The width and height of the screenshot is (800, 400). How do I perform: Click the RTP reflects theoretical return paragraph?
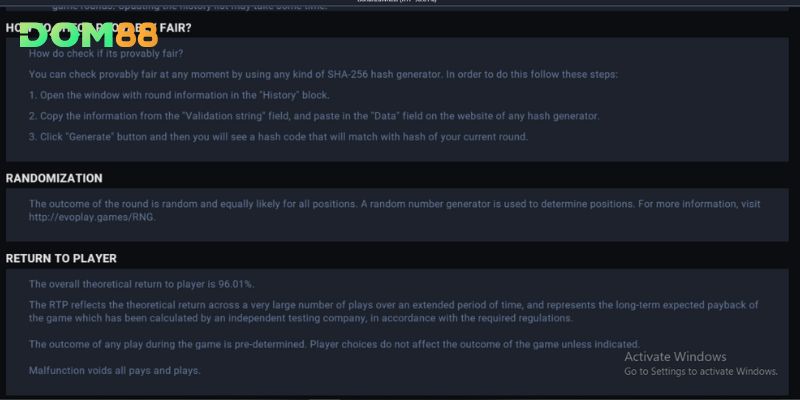pyautogui.click(x=393, y=312)
